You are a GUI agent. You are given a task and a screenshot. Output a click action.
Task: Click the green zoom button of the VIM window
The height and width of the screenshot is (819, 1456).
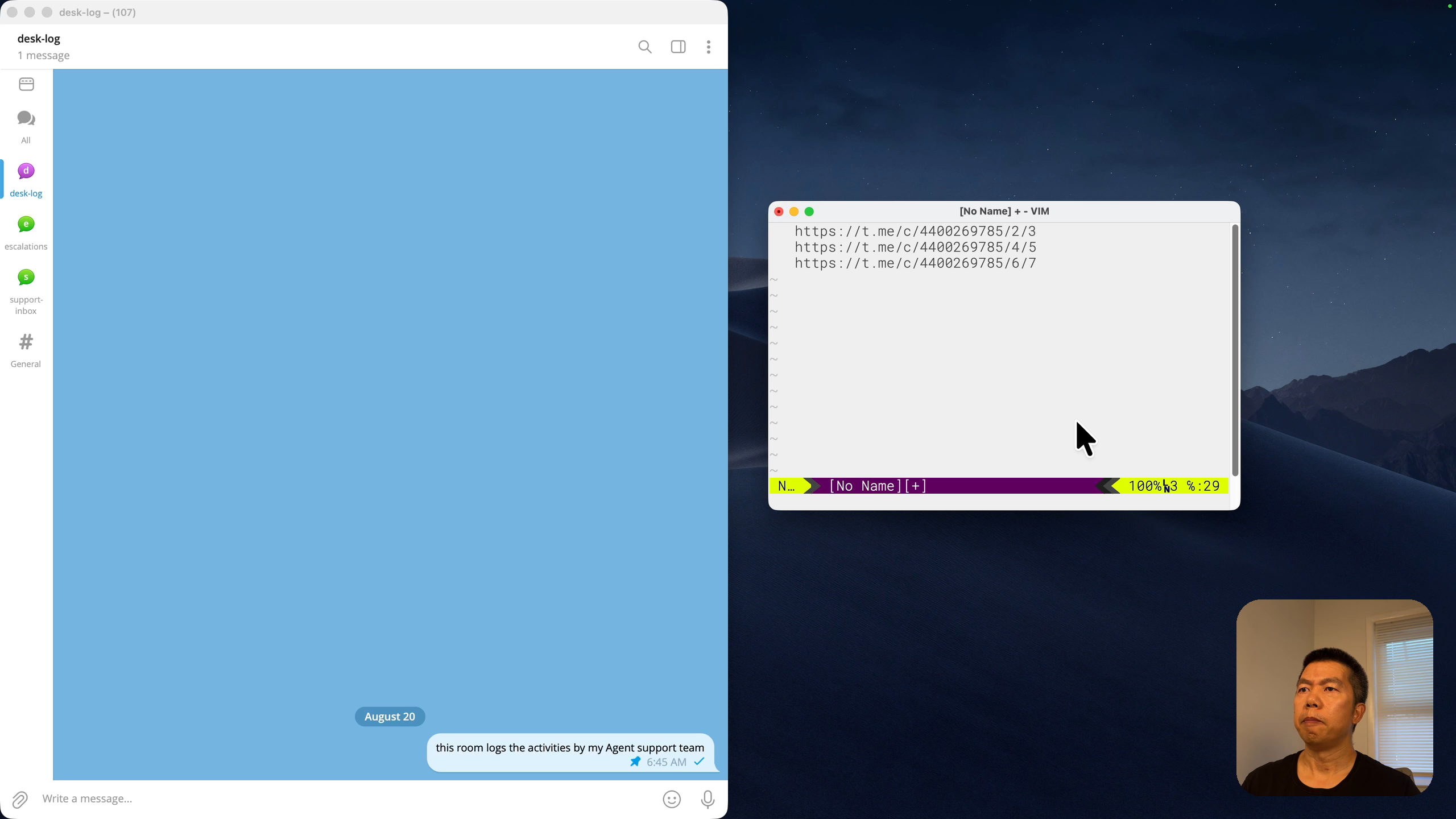(x=809, y=212)
